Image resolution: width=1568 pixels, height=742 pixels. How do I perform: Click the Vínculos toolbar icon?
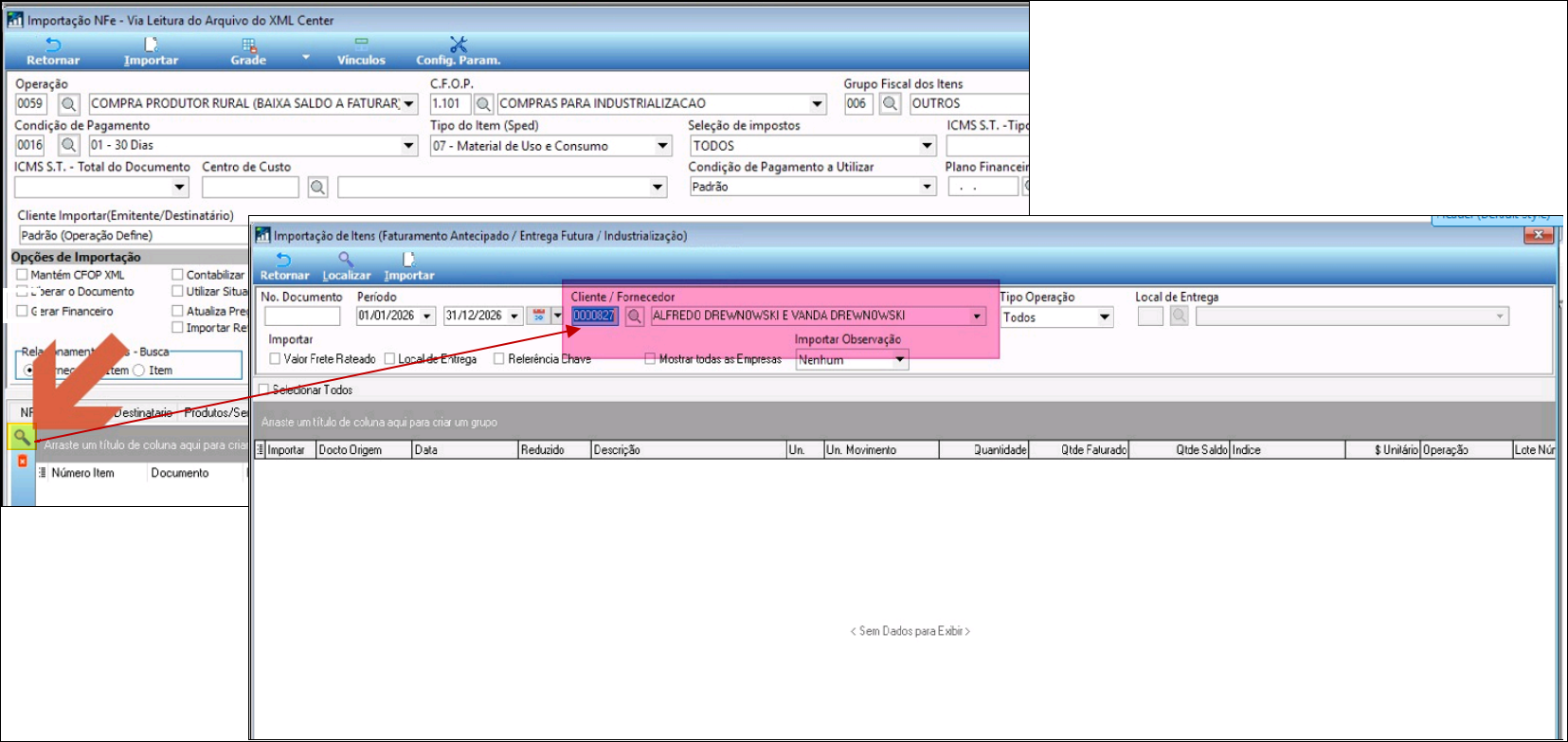click(361, 51)
